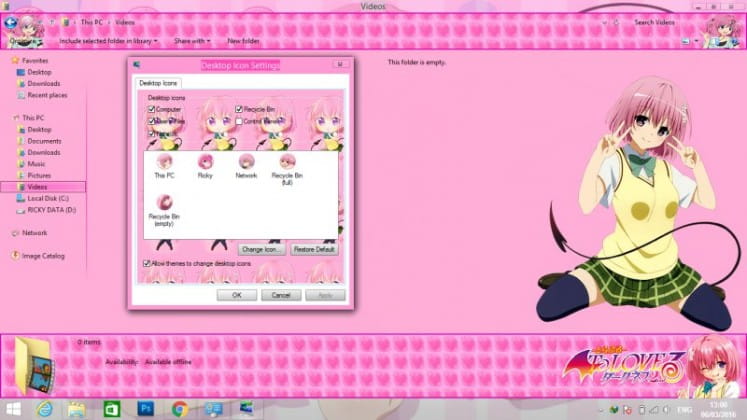Open Include selected folder in library dropdown
This screenshot has width=747, height=420.
(x=108, y=41)
